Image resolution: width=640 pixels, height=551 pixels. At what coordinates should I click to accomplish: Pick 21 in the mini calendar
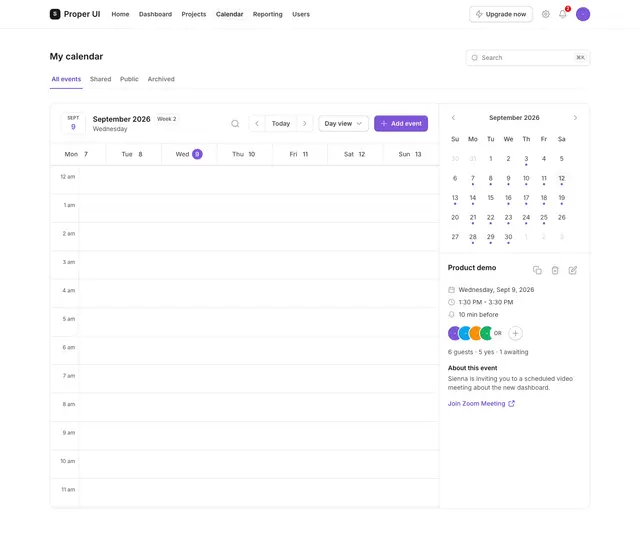point(473,218)
